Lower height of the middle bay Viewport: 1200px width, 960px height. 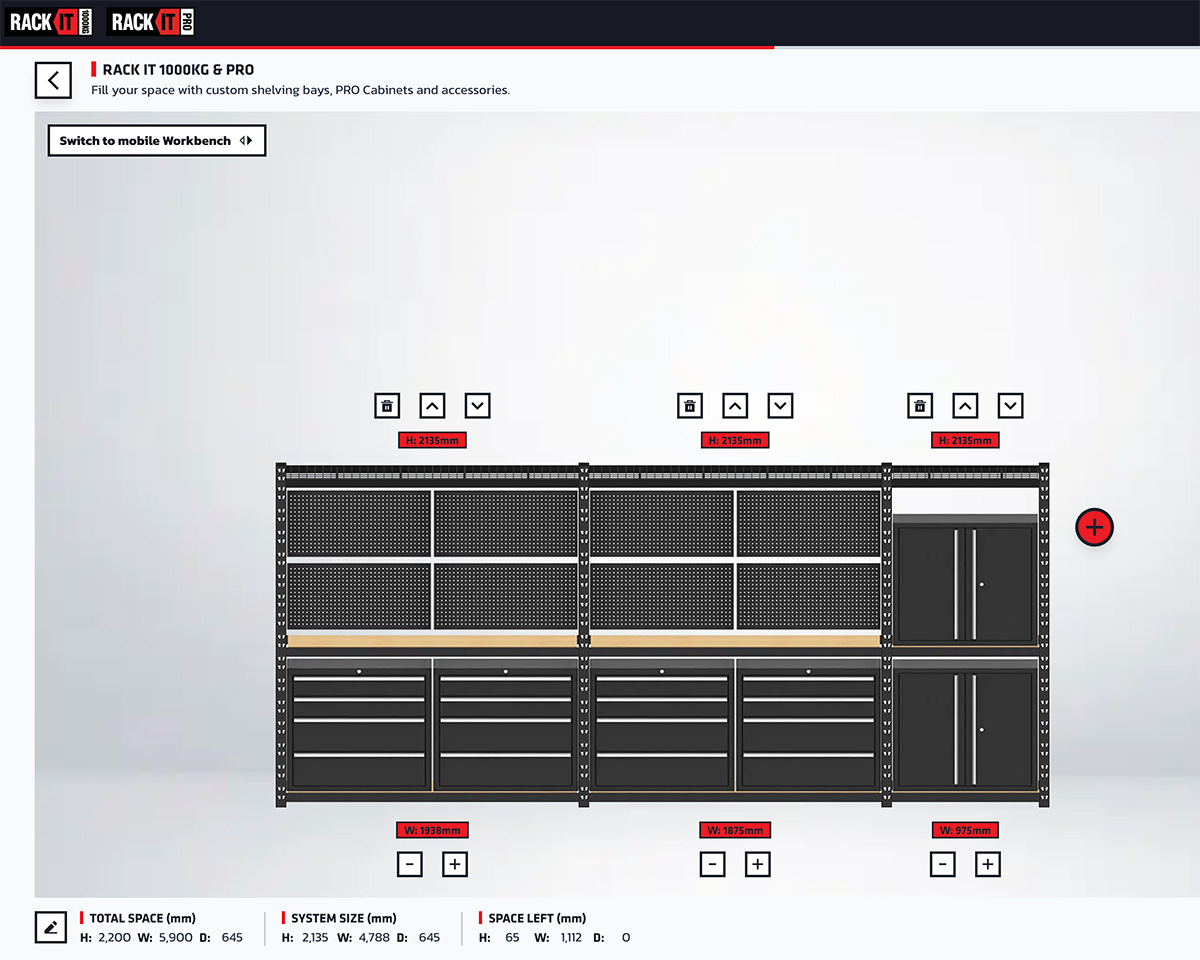(781, 406)
